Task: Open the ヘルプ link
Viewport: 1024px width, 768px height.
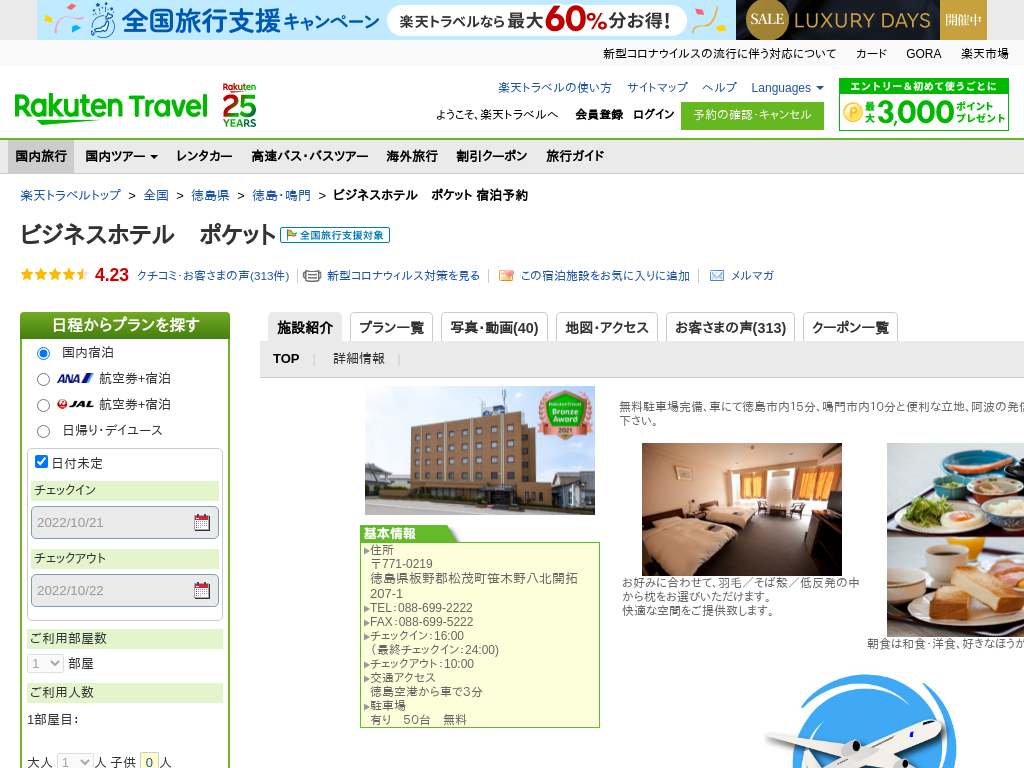Action: coord(719,88)
